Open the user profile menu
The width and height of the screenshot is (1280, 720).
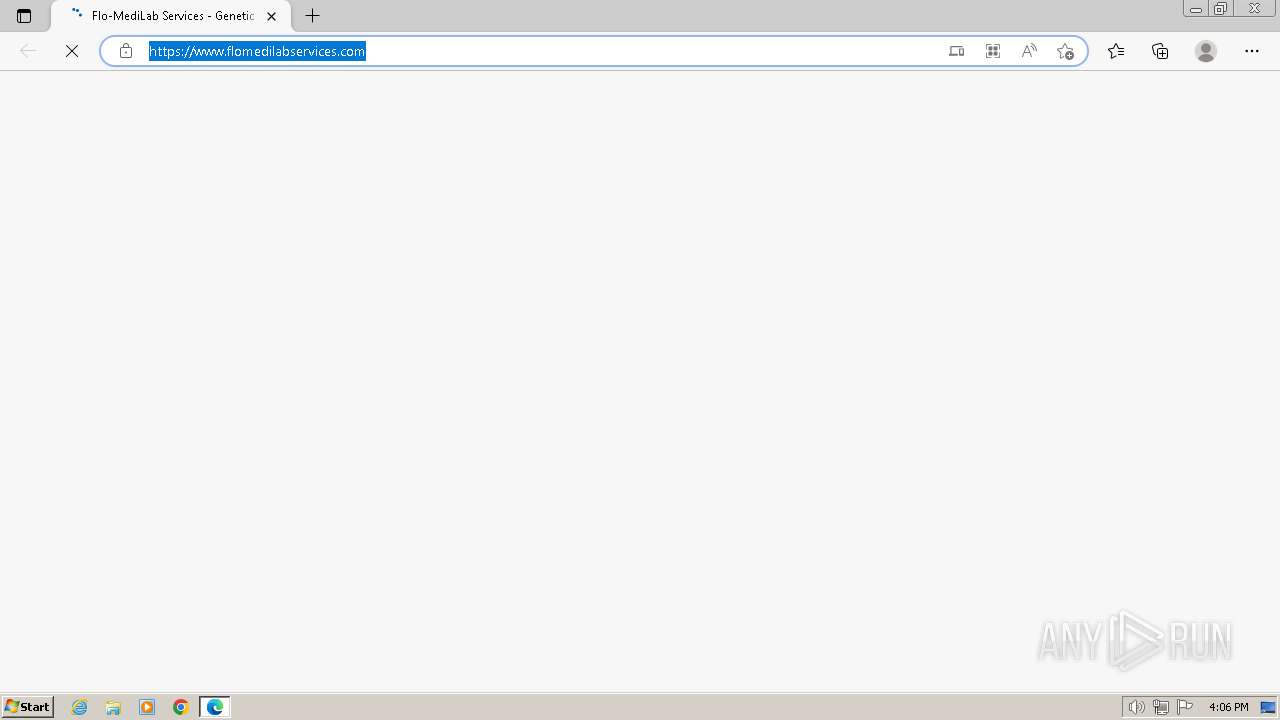(x=1206, y=51)
